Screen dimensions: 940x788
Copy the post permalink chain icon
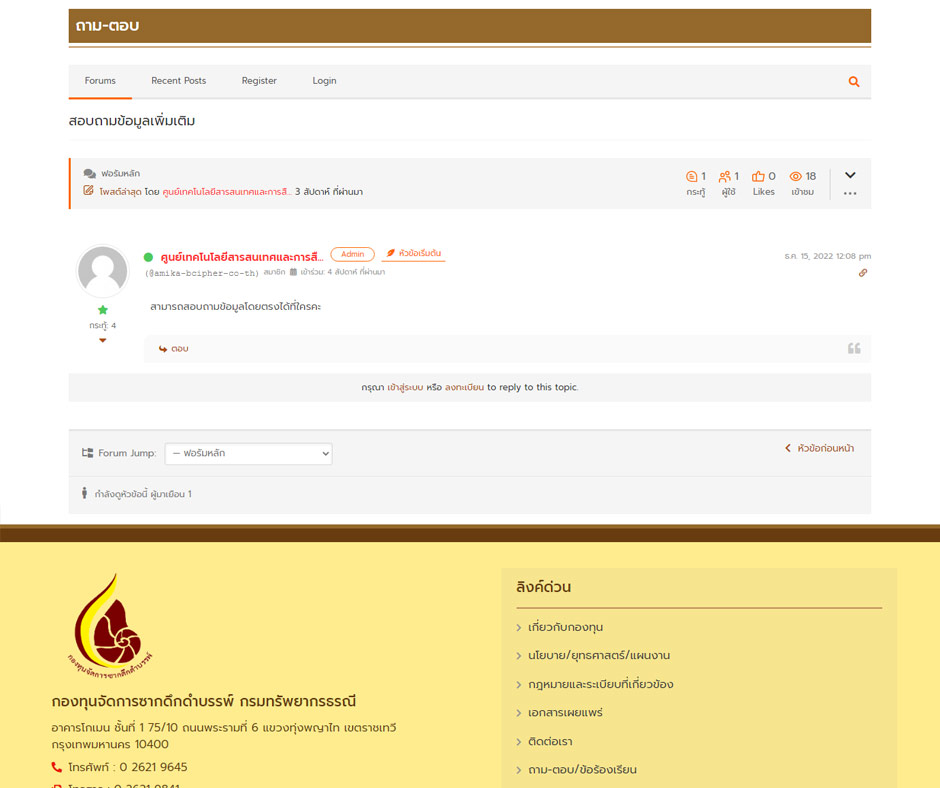point(863,273)
